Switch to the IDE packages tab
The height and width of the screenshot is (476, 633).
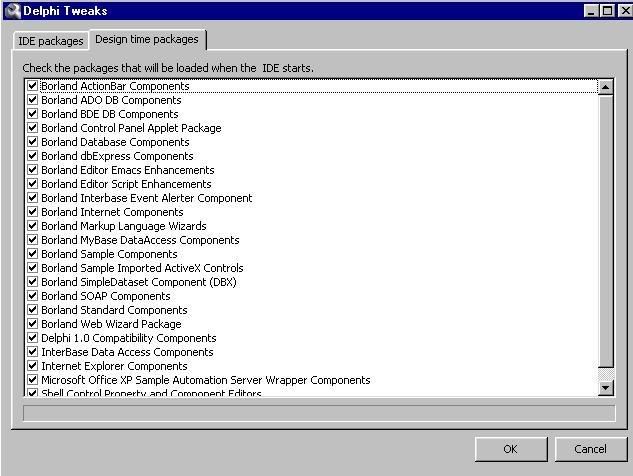coord(50,41)
